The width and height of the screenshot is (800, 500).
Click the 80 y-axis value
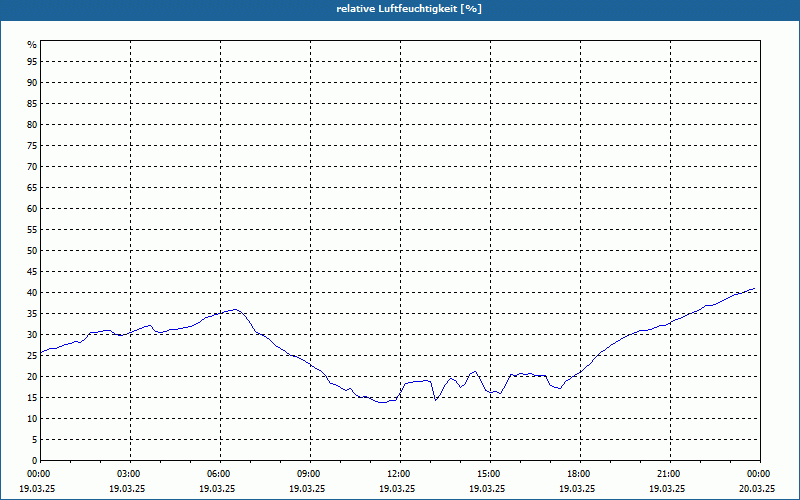tap(32, 124)
